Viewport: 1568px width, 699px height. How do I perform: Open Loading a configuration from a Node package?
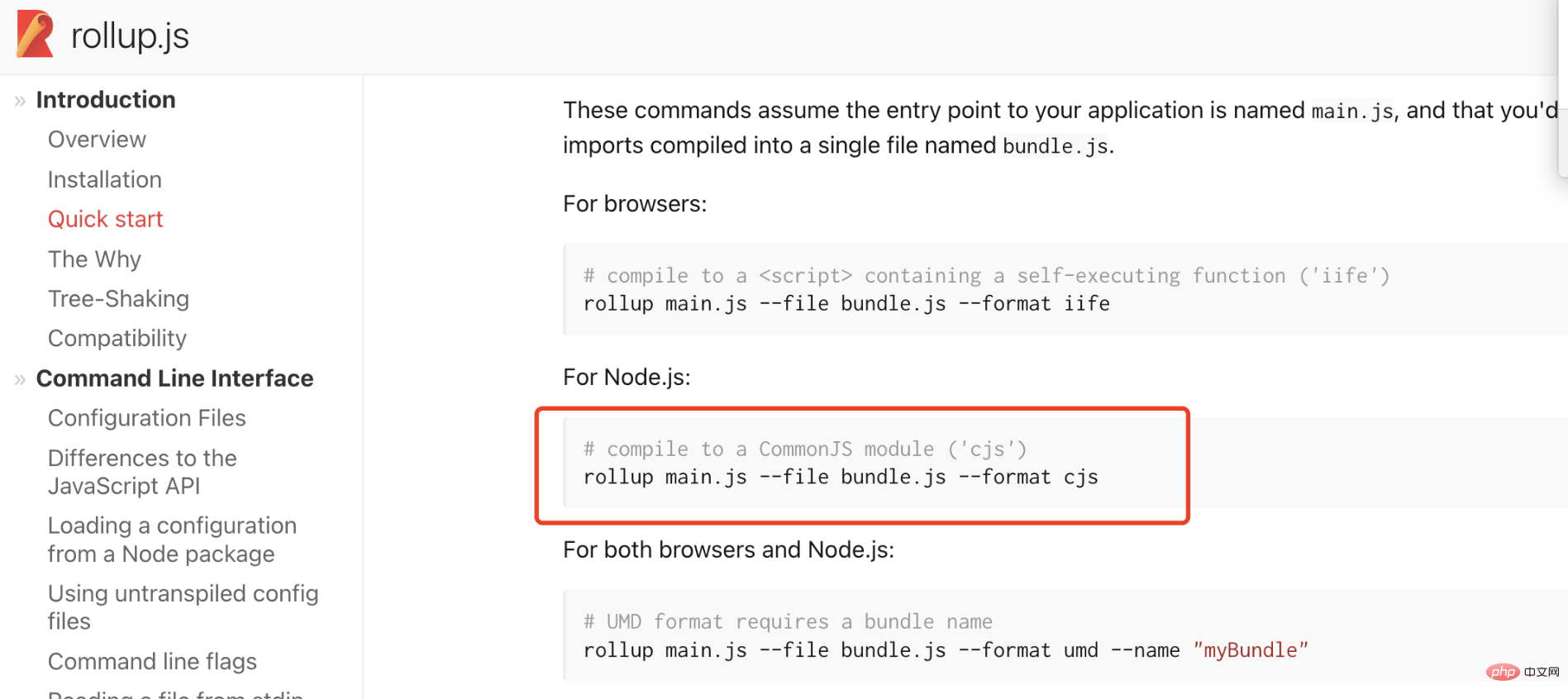click(172, 540)
